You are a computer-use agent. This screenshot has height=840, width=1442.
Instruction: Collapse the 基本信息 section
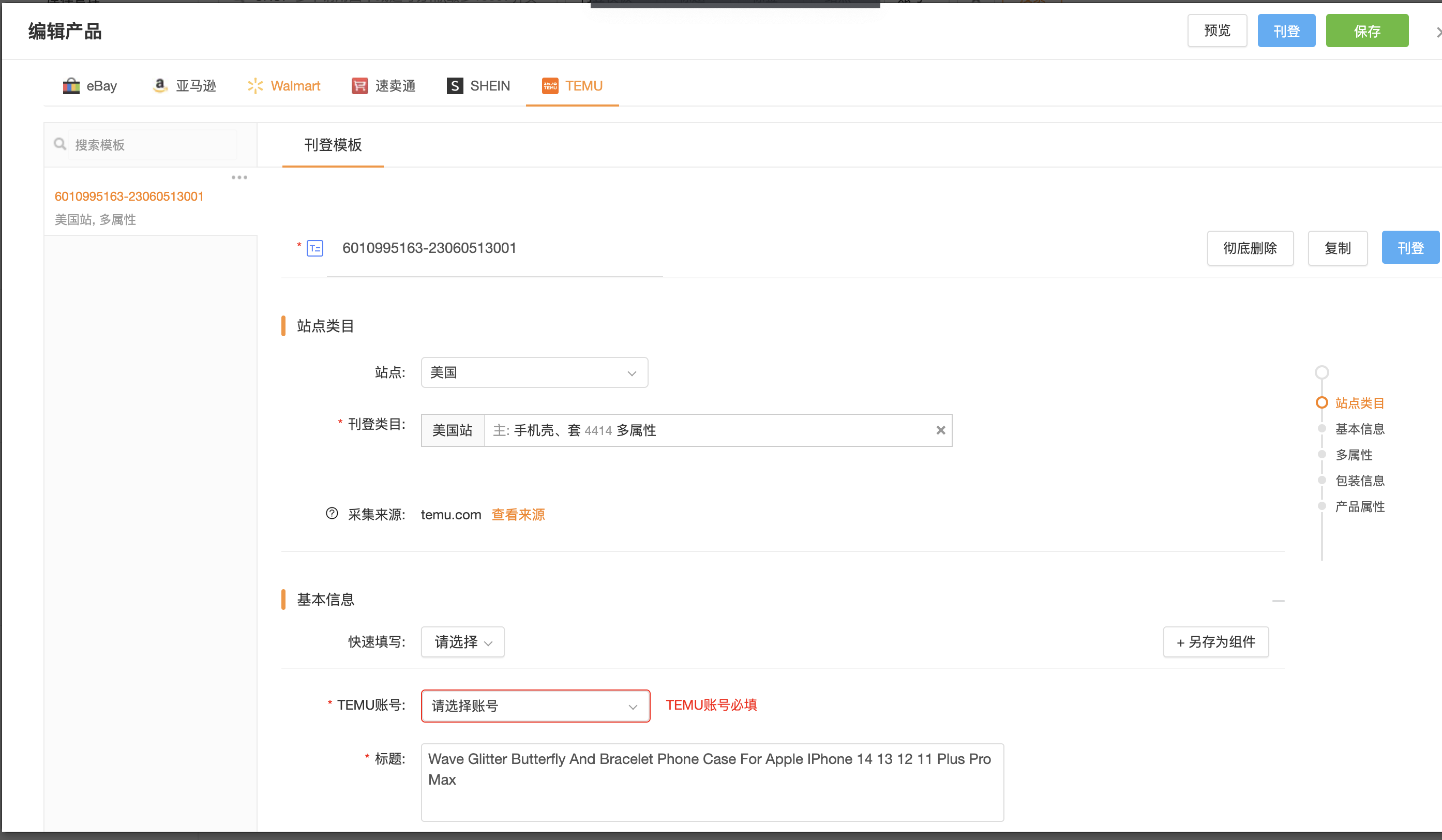point(1278,601)
